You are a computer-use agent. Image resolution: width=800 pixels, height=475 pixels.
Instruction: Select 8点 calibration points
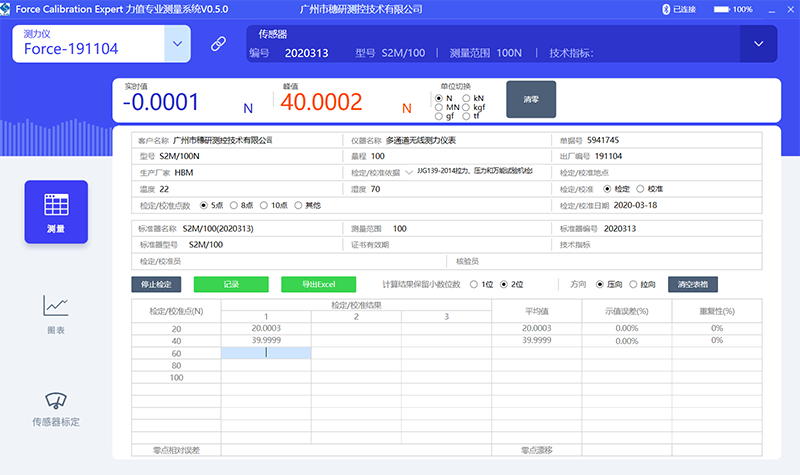[234, 205]
